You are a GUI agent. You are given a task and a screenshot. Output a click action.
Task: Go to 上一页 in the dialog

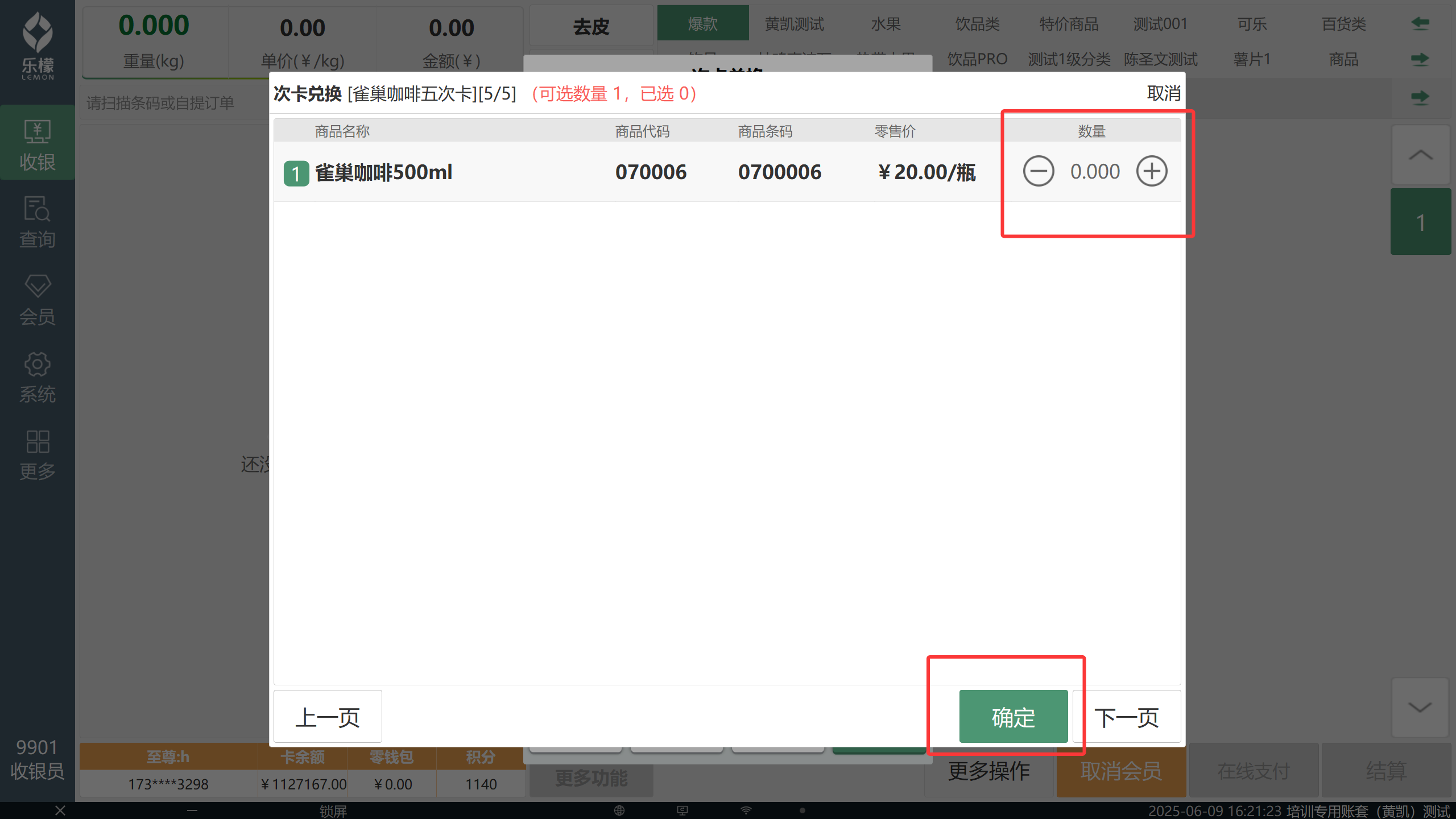click(328, 717)
